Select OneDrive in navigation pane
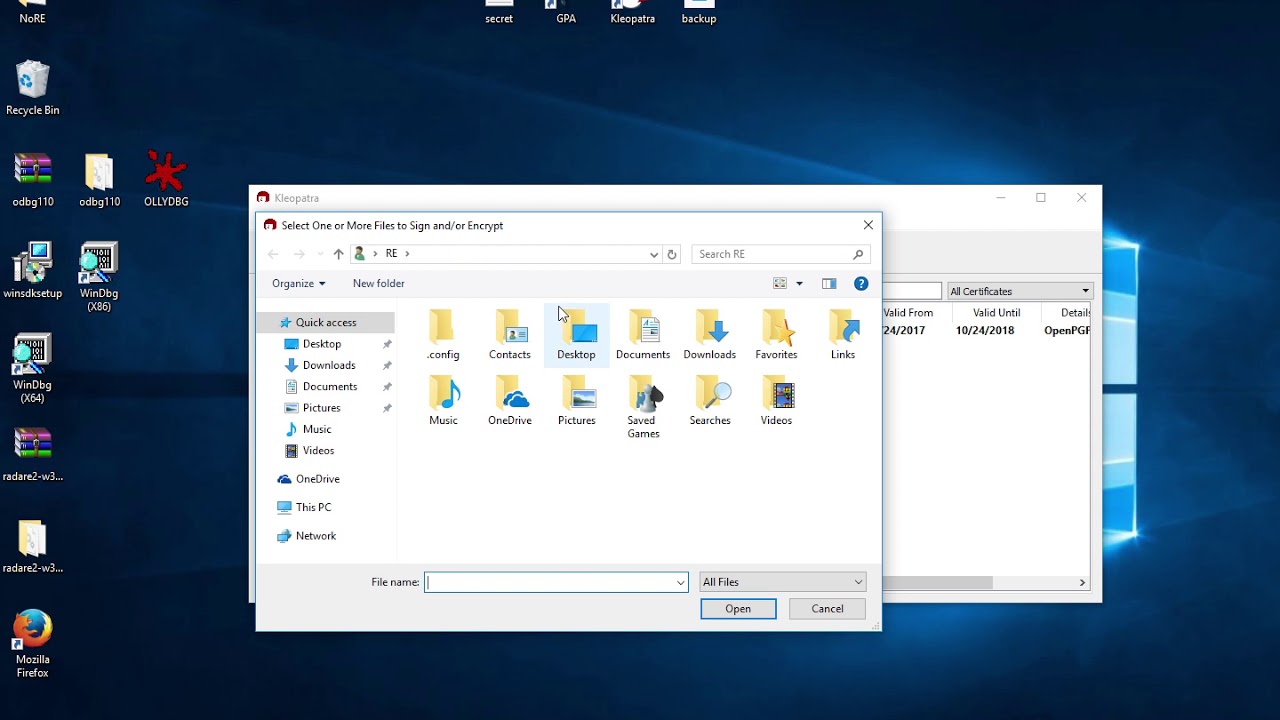Image resolution: width=1280 pixels, height=720 pixels. (x=318, y=479)
